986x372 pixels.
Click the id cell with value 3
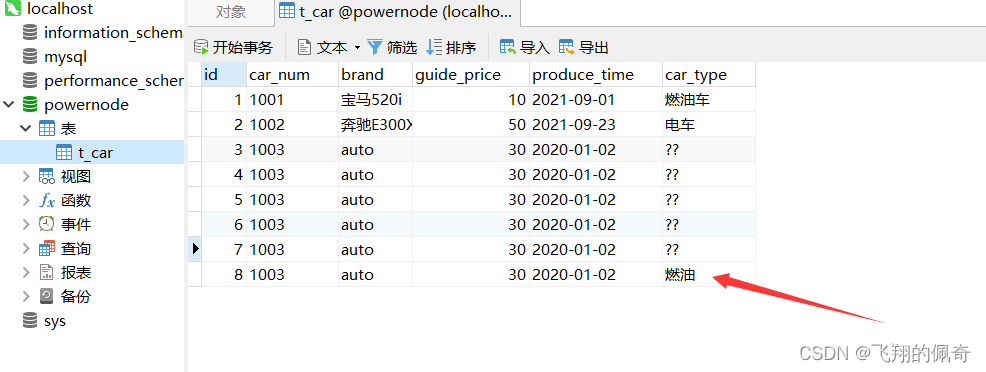point(224,150)
